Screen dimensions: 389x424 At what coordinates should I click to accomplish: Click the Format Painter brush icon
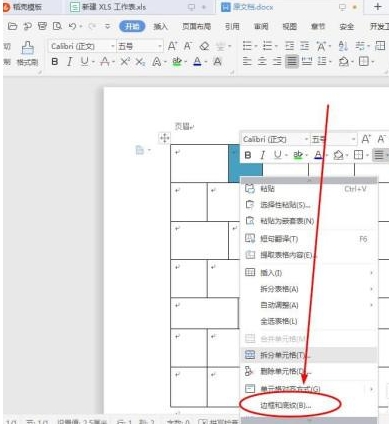pyautogui.click(x=28, y=48)
